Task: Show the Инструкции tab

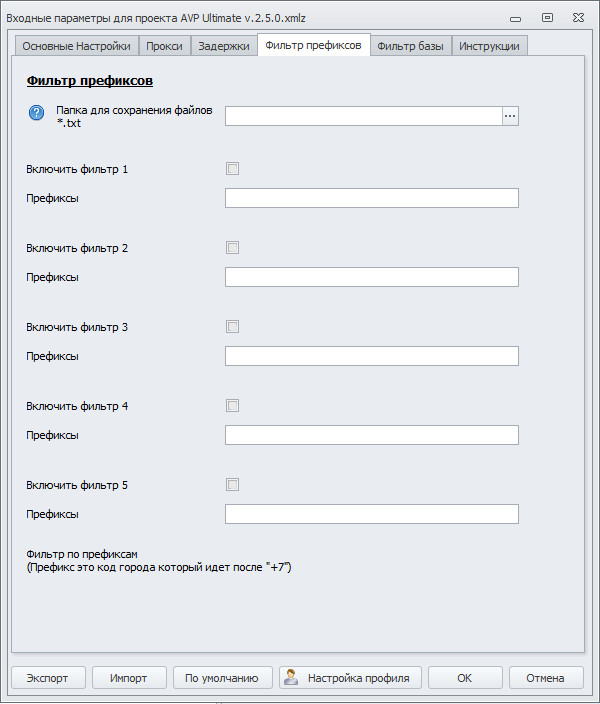Action: [489, 46]
